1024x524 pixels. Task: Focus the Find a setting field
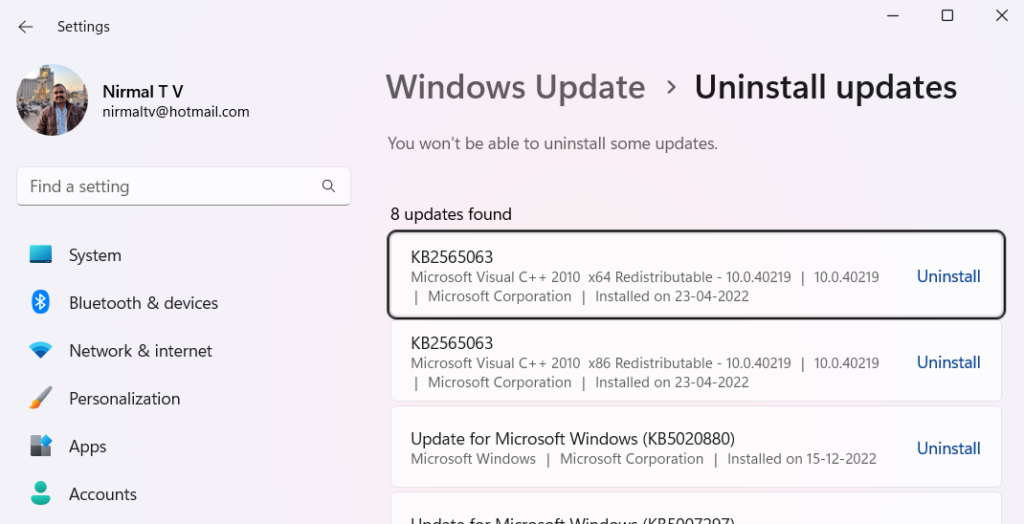(x=184, y=186)
